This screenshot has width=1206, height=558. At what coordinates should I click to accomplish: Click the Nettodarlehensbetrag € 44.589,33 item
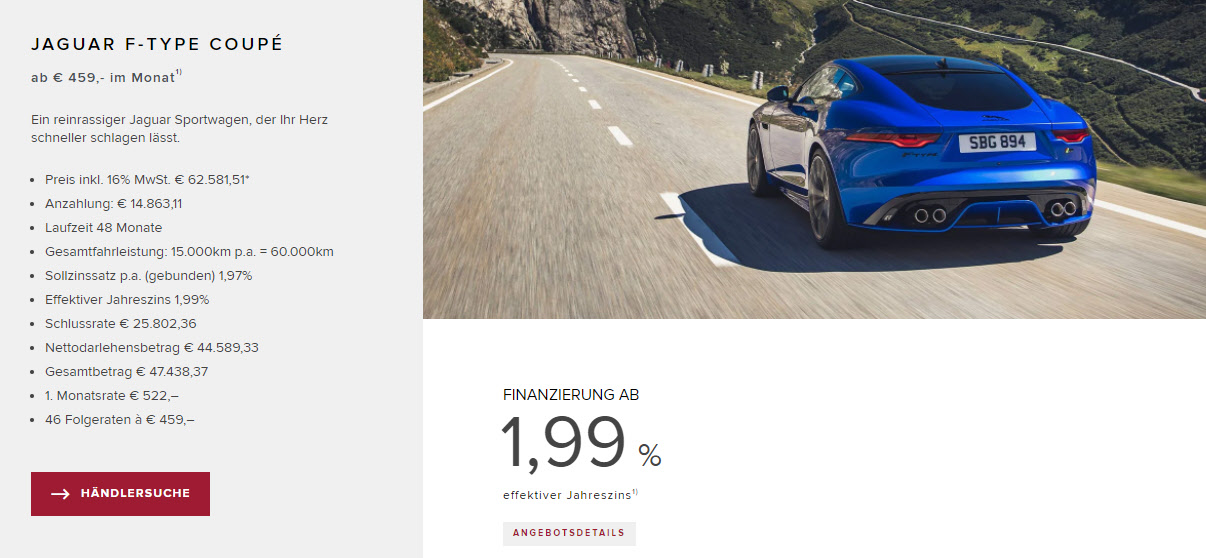[x=152, y=348]
